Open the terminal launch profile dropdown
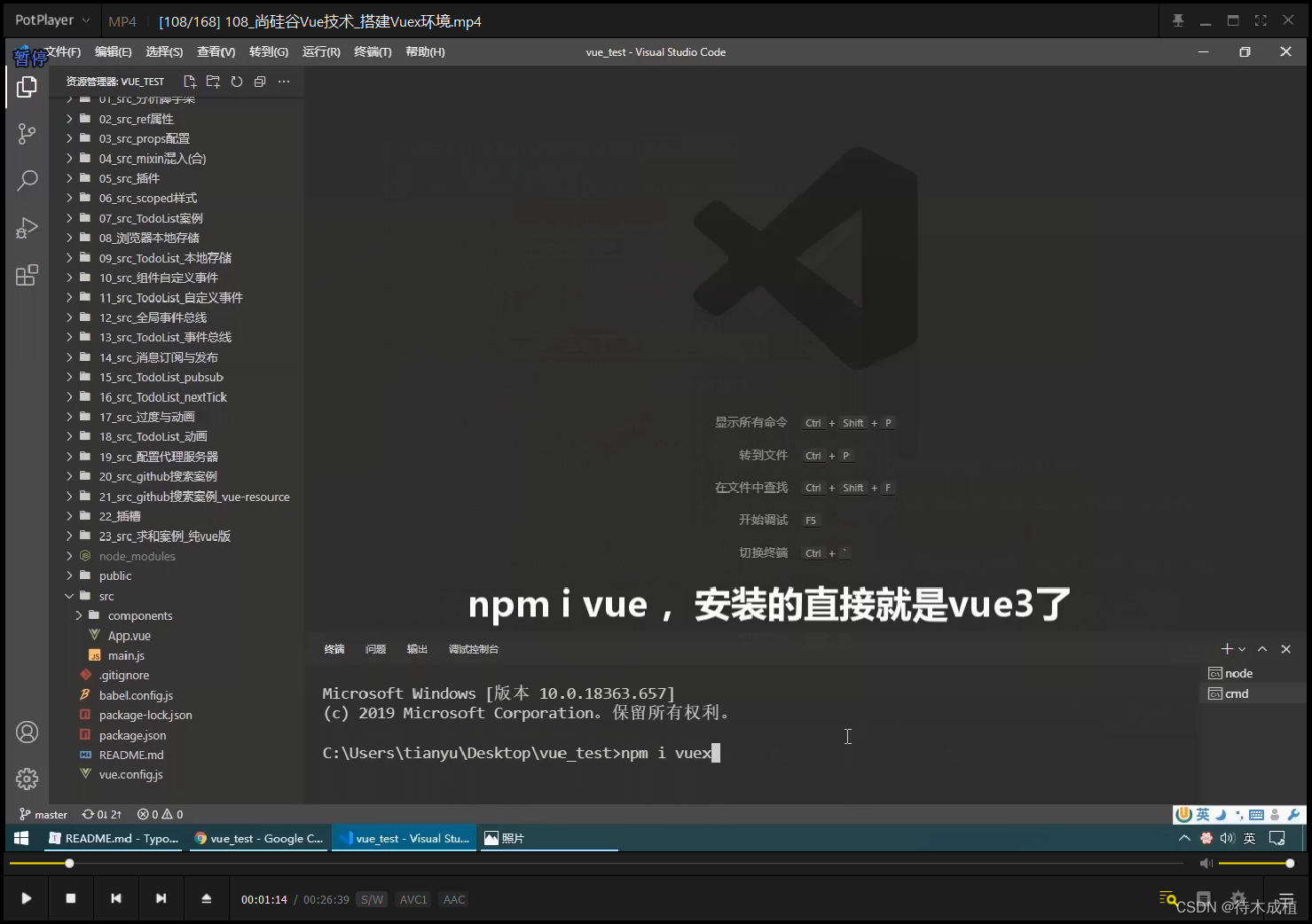Screen dimensions: 1312x924 coord(1242,649)
